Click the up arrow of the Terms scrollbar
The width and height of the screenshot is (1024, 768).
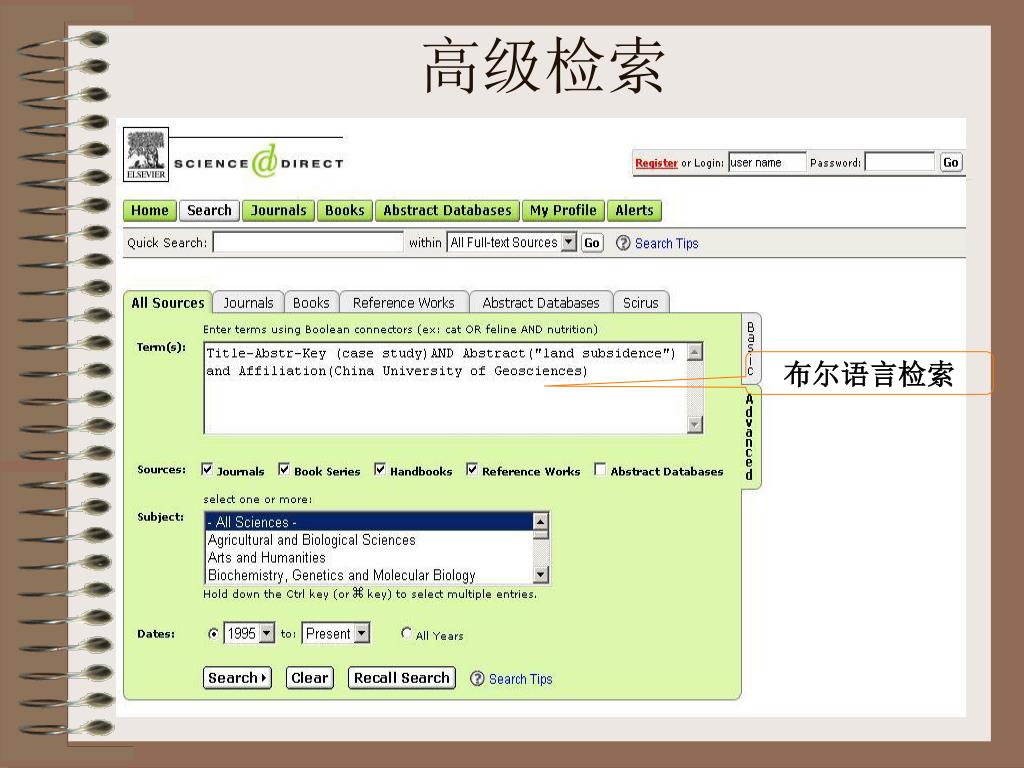tap(695, 351)
